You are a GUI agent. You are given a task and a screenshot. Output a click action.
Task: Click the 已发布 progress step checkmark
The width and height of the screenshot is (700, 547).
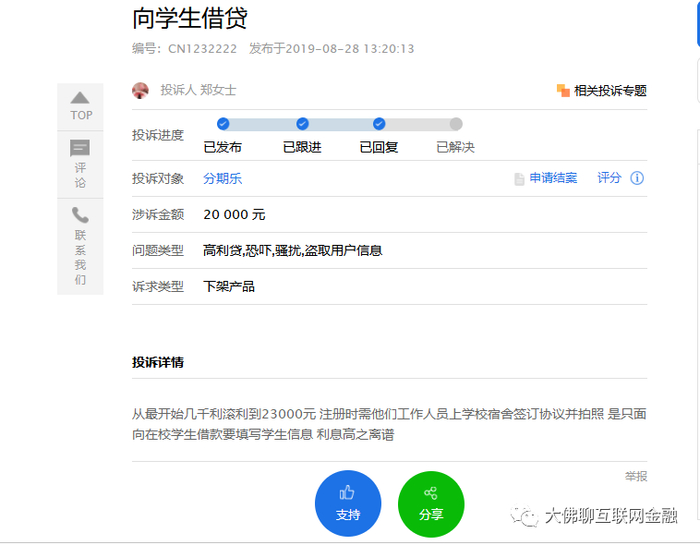(x=223, y=124)
